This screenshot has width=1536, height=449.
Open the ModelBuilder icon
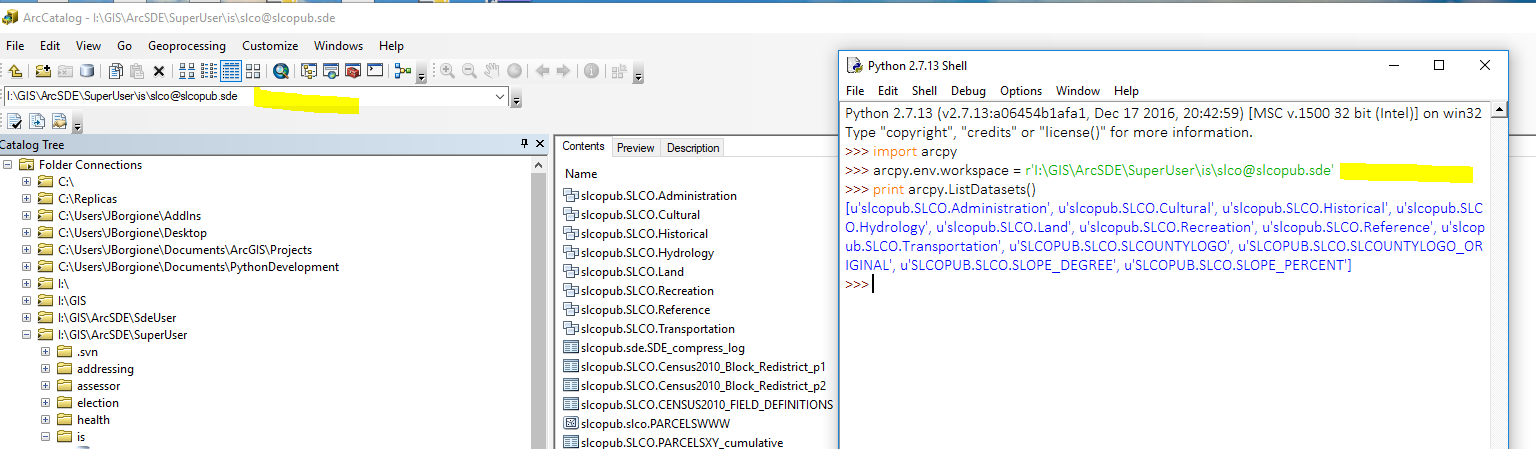403,71
